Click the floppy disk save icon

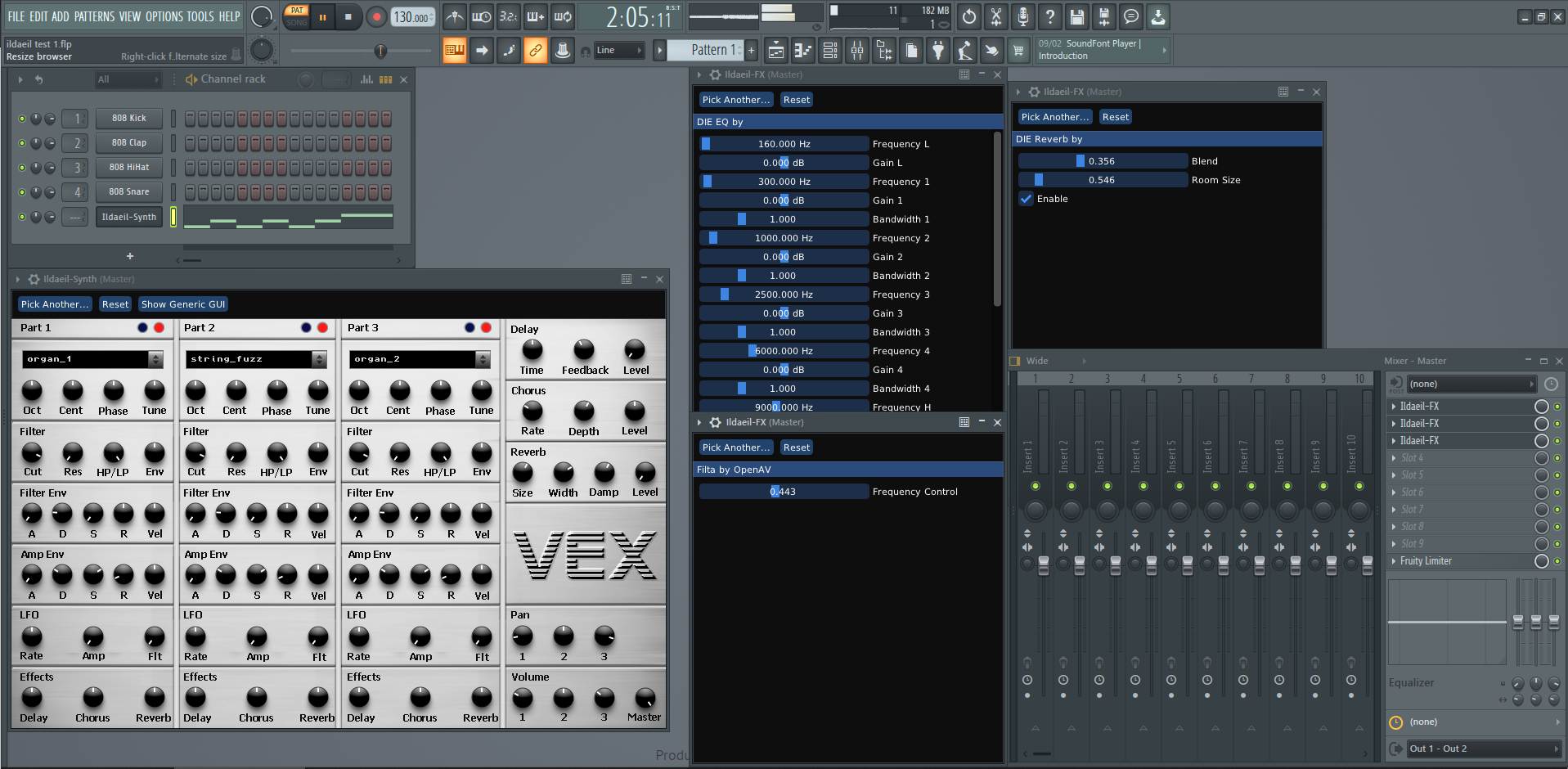[x=1076, y=16]
